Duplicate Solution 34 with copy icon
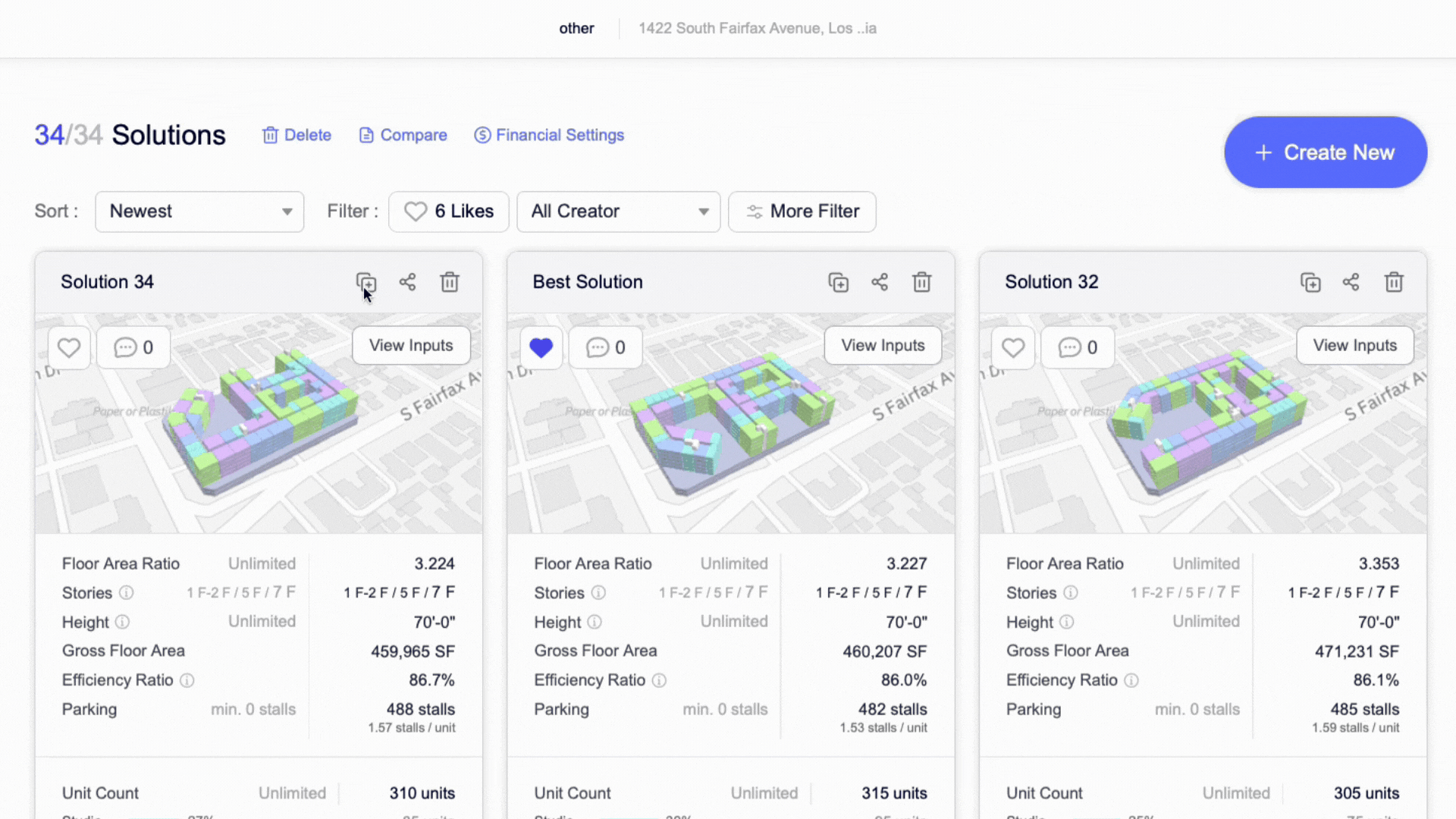 coord(366,283)
